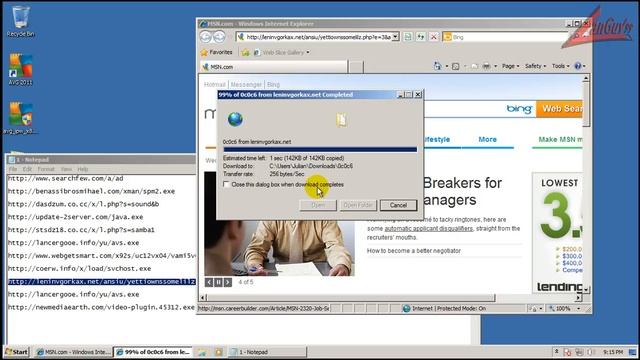Select the AVG 2011 desktop shortcut
This screenshot has width=640, height=360.
[20, 70]
